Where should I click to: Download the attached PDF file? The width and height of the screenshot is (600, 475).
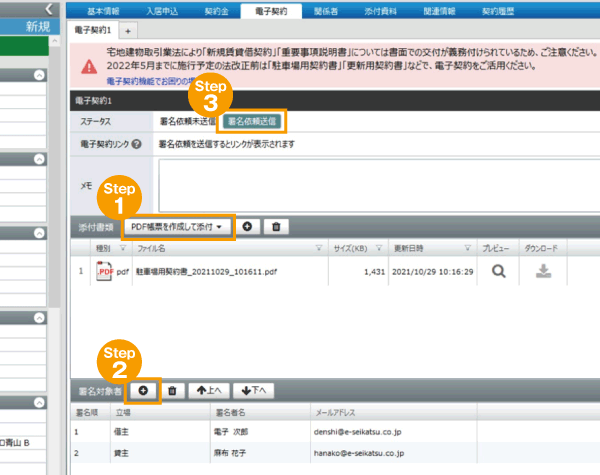[x=543, y=271]
